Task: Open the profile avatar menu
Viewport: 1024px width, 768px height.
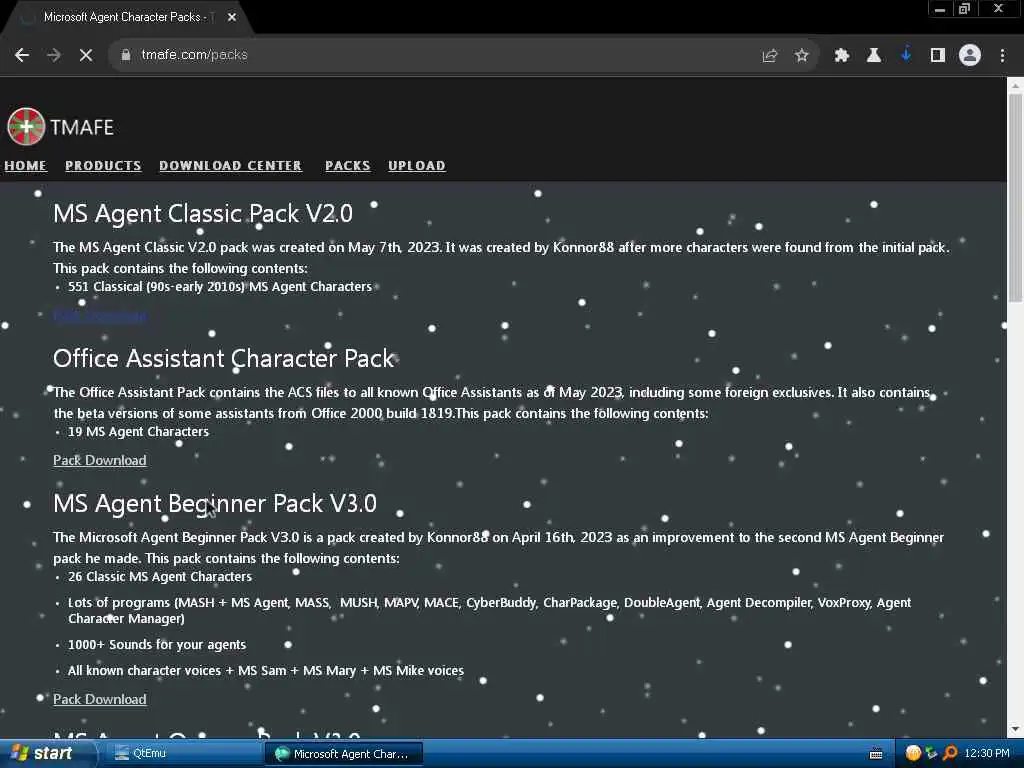Action: tap(970, 55)
